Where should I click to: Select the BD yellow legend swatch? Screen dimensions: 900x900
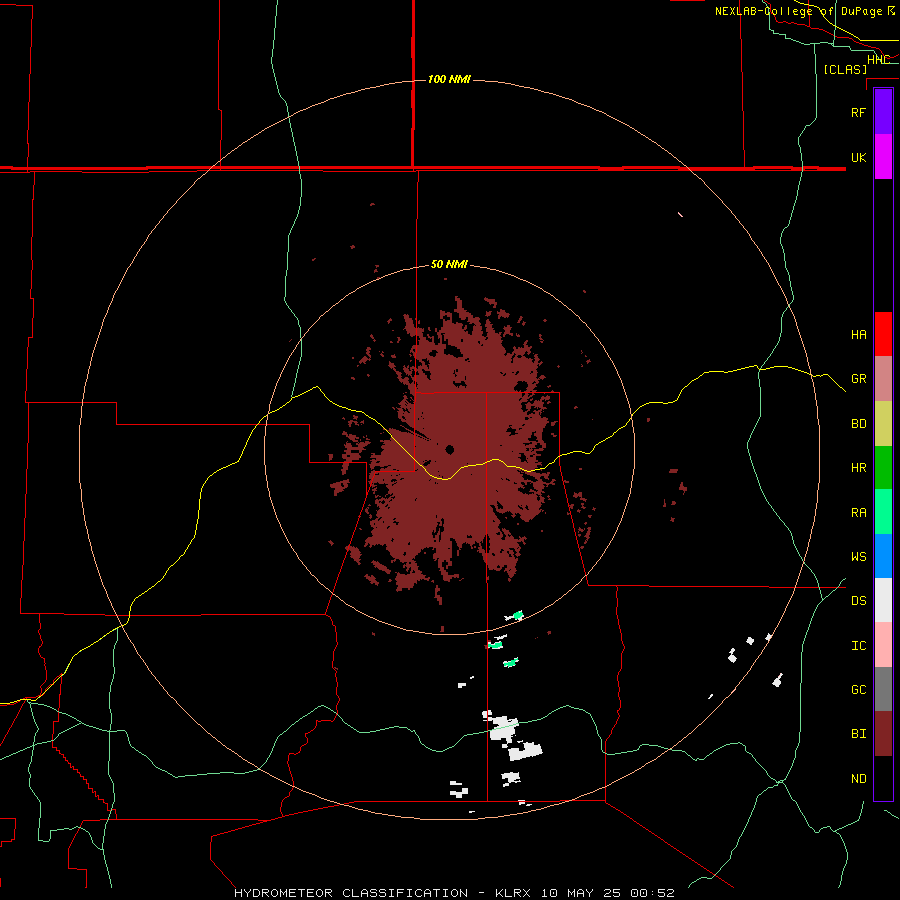883,424
